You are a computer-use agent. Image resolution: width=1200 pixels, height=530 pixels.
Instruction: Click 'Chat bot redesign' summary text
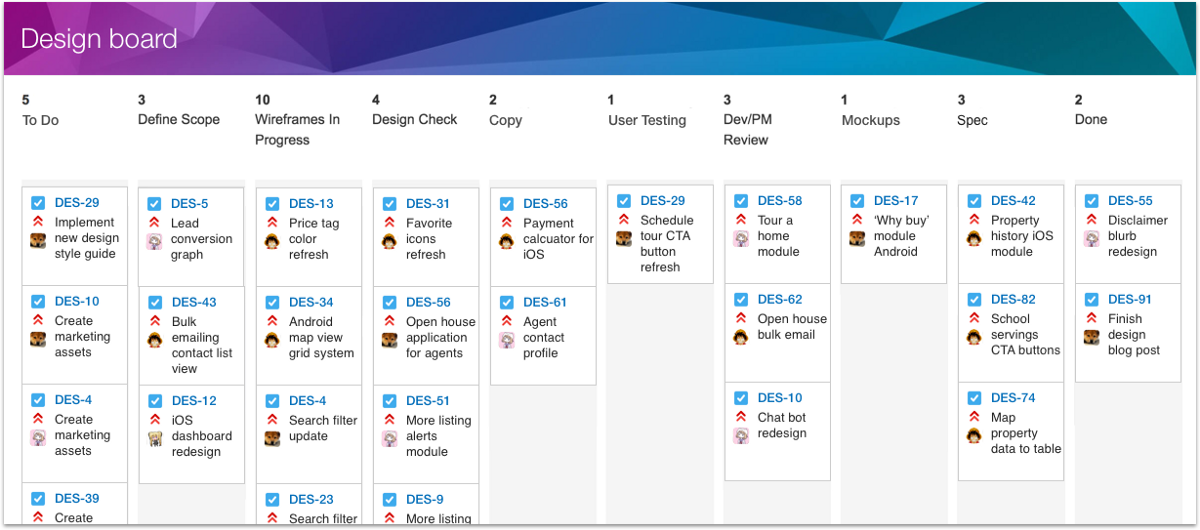click(782, 425)
